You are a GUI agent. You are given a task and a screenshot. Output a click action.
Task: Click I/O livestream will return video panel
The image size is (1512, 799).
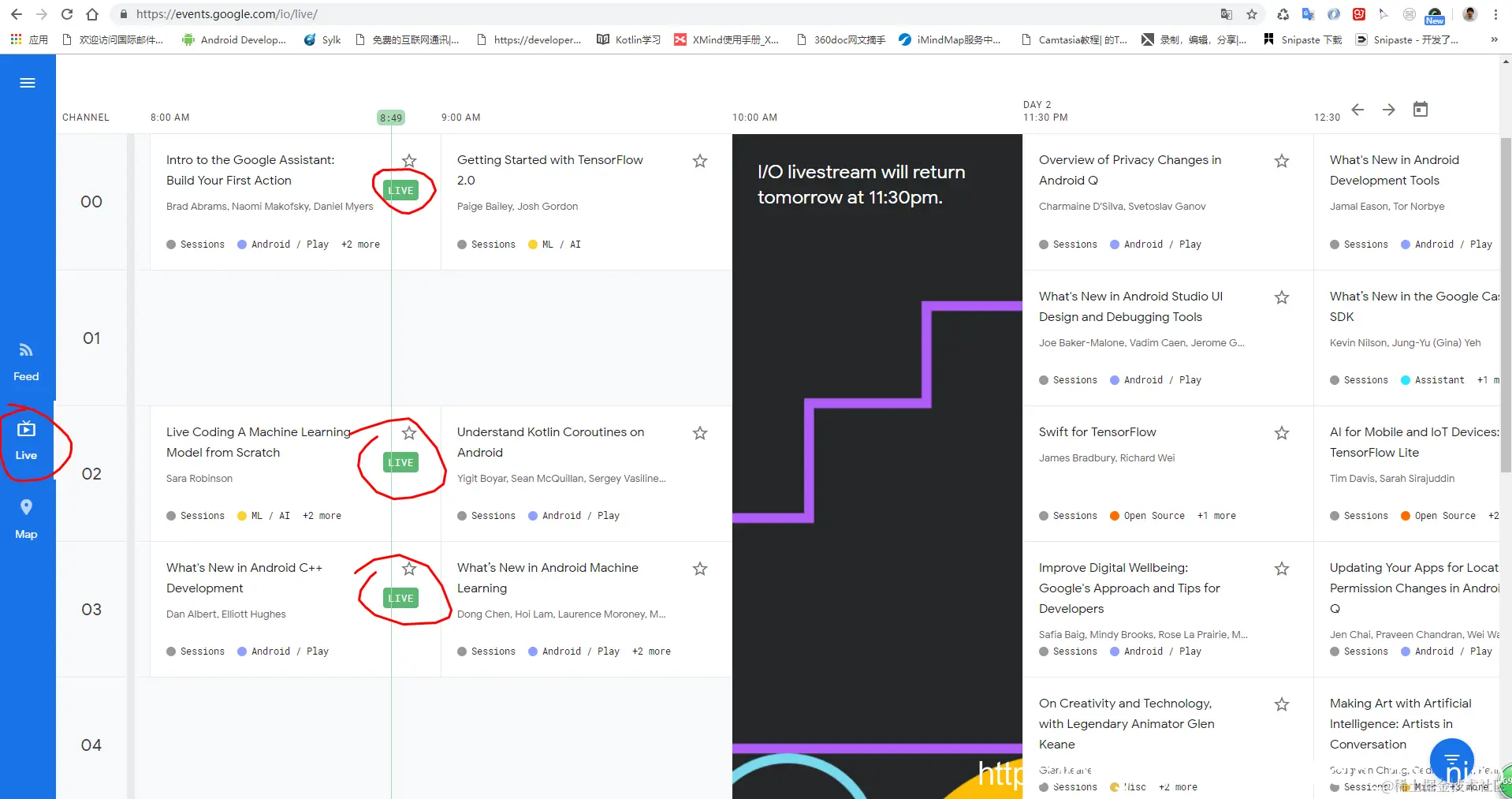click(877, 465)
